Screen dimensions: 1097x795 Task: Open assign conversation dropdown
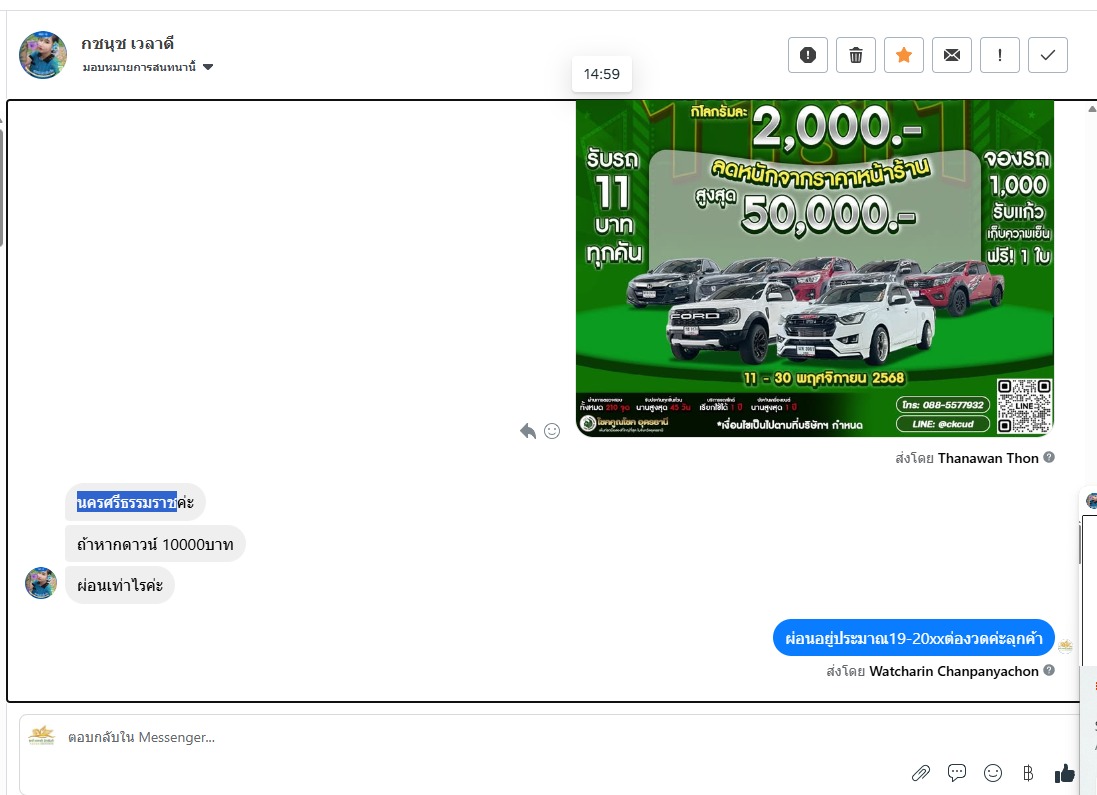(x=148, y=67)
